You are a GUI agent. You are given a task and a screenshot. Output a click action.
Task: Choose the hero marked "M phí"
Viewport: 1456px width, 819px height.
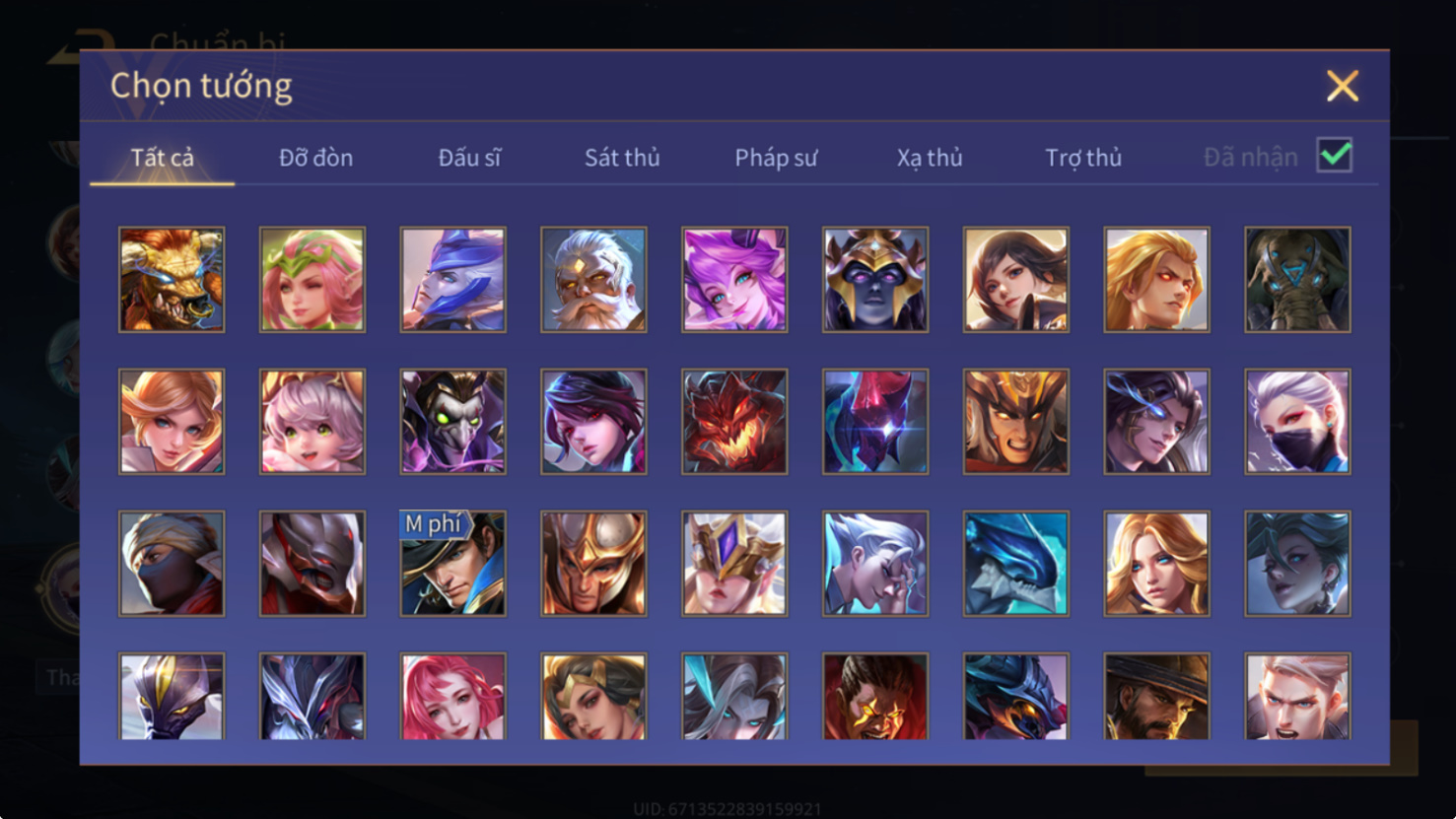tap(453, 564)
